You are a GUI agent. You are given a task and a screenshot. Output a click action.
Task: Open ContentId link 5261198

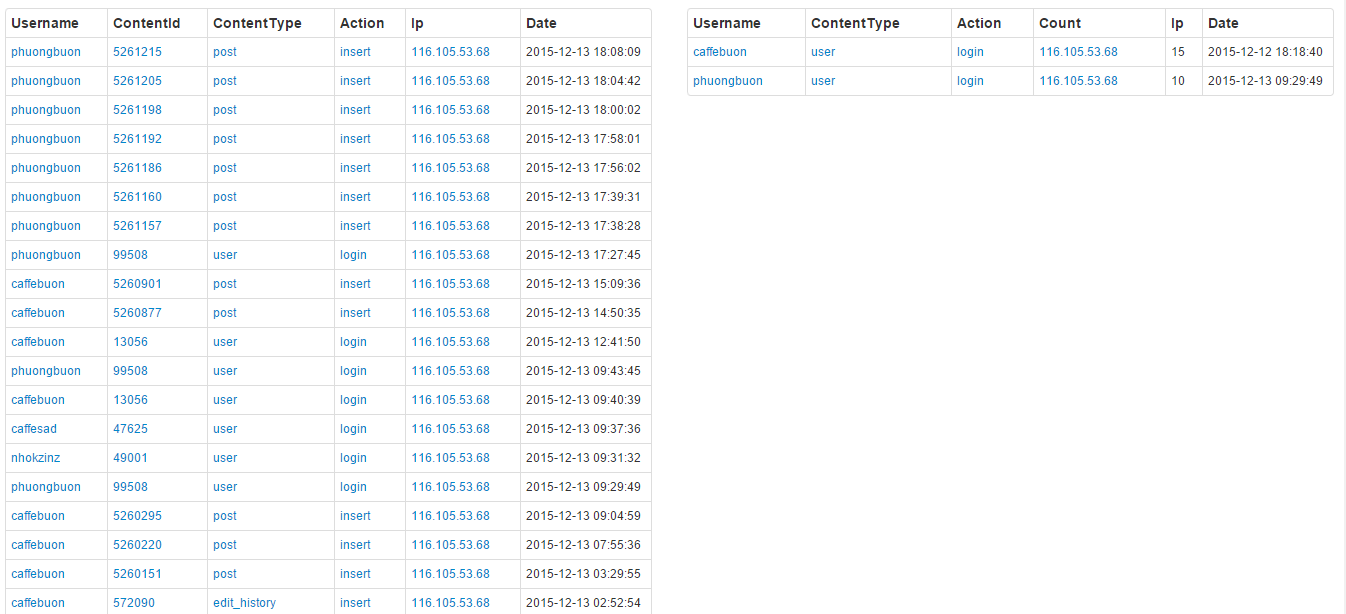pos(137,110)
